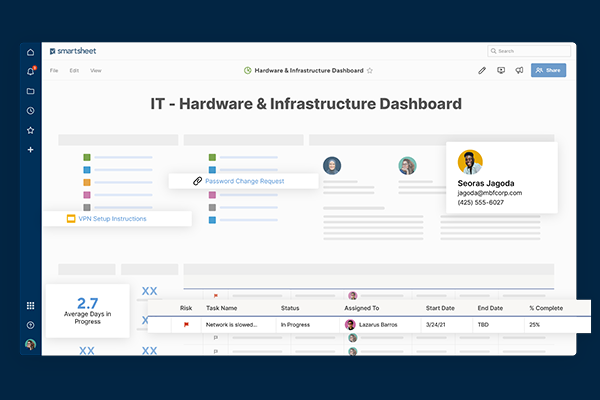Open the Browse folder icon
Screen dimensions: 600x400
coord(31,91)
